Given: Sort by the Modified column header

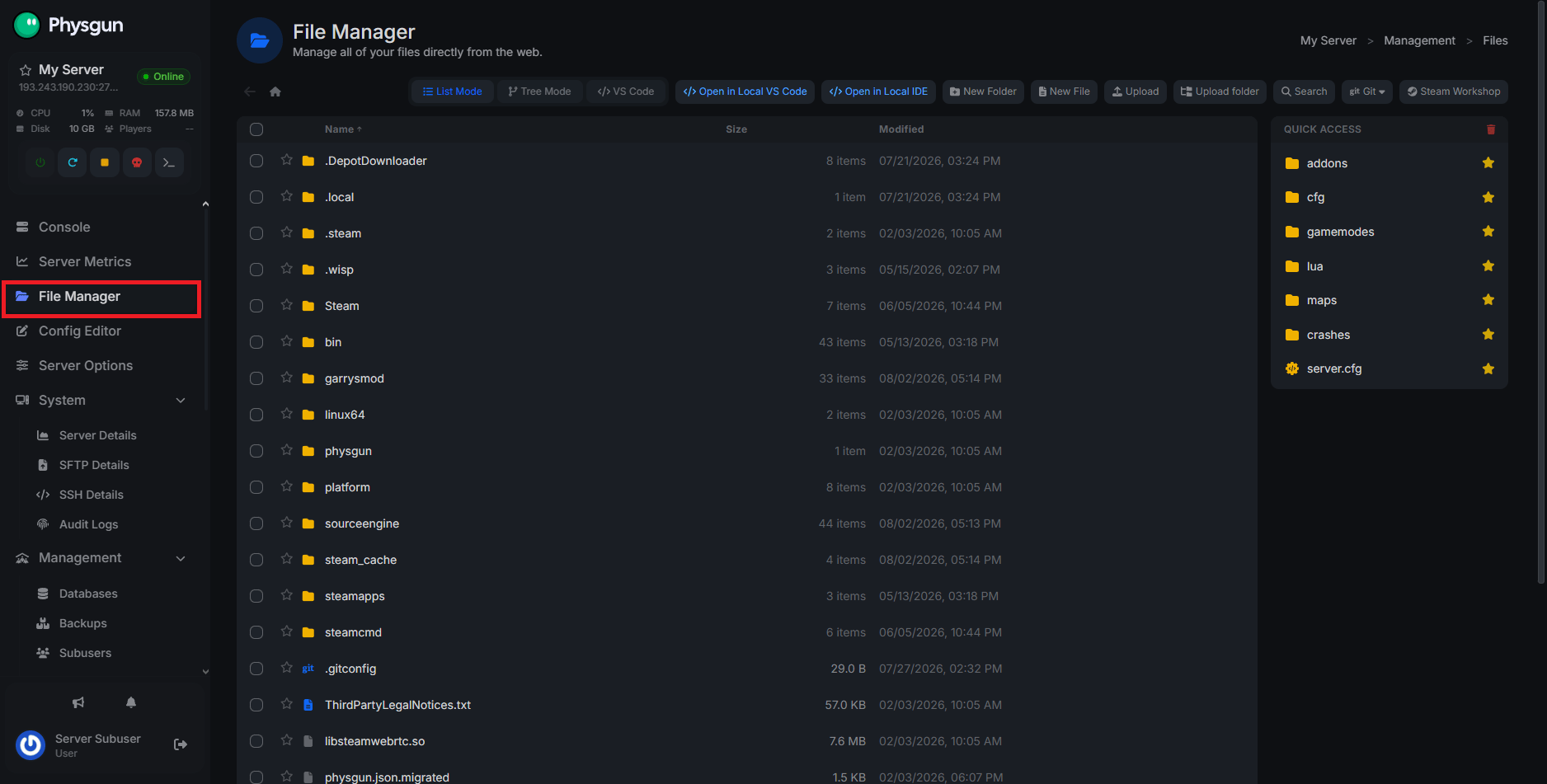Looking at the screenshot, I should 901,129.
